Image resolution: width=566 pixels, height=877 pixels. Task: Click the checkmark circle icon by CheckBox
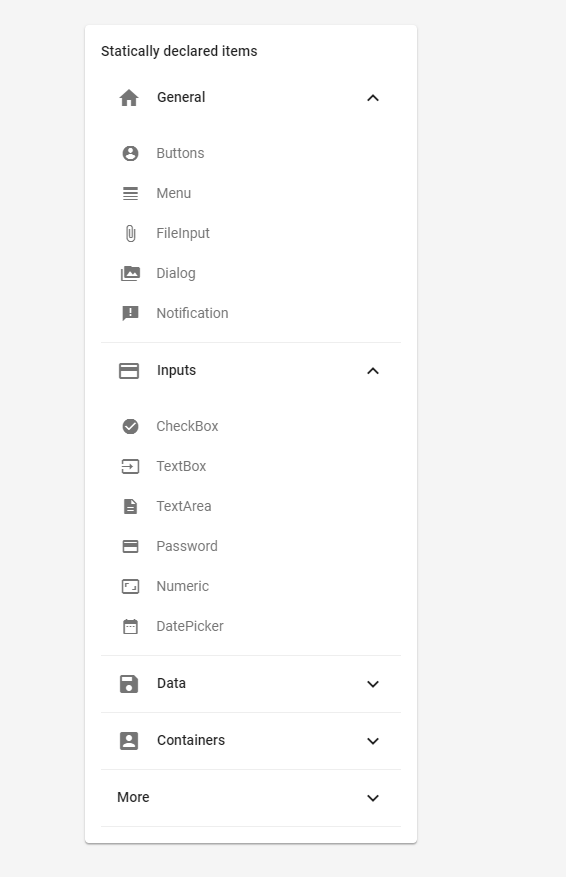[130, 426]
